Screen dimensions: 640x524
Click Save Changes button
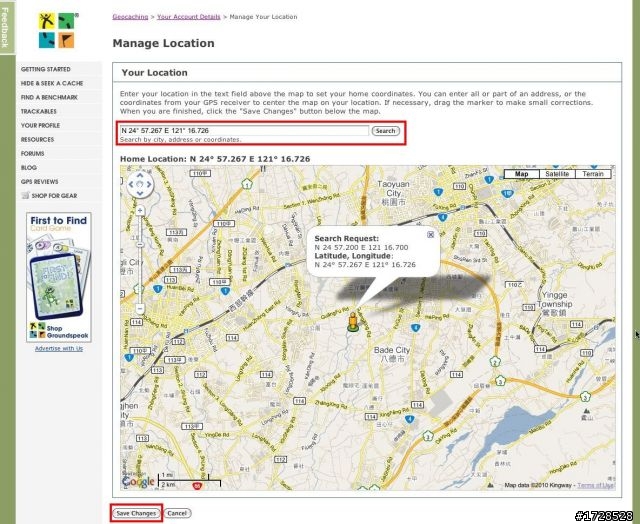click(x=136, y=513)
